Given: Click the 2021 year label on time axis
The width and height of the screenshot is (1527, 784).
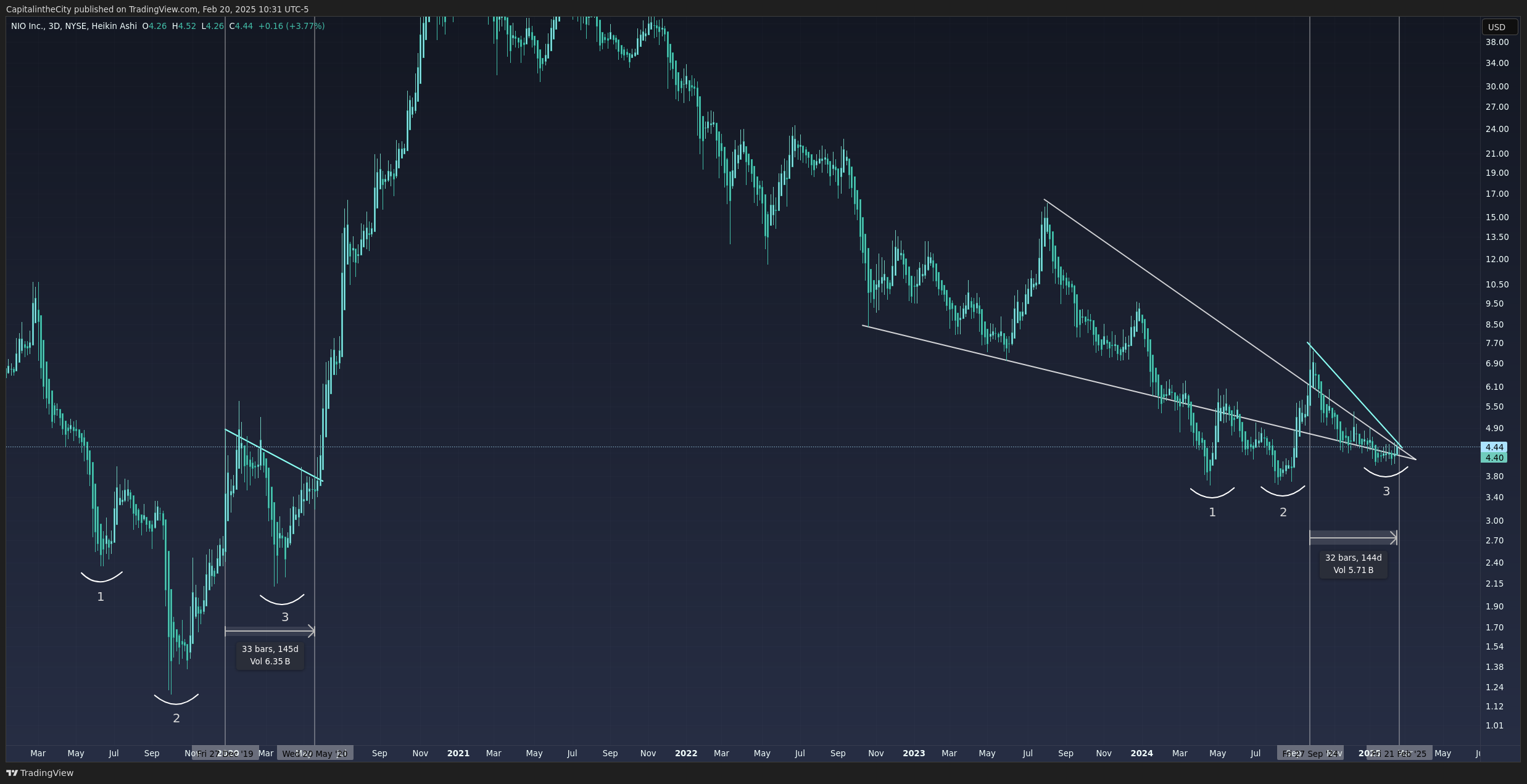Looking at the screenshot, I should click(458, 753).
